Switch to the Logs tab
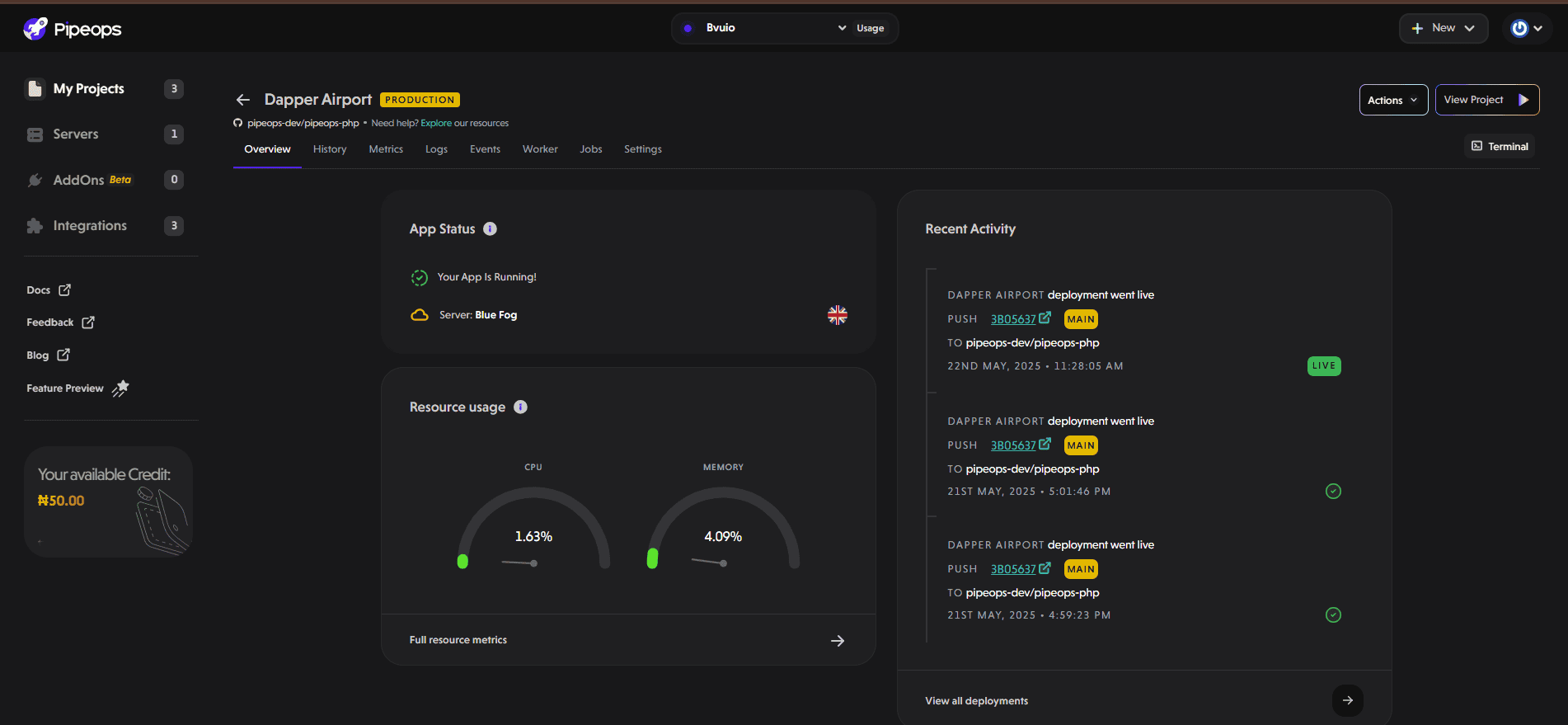 436,149
